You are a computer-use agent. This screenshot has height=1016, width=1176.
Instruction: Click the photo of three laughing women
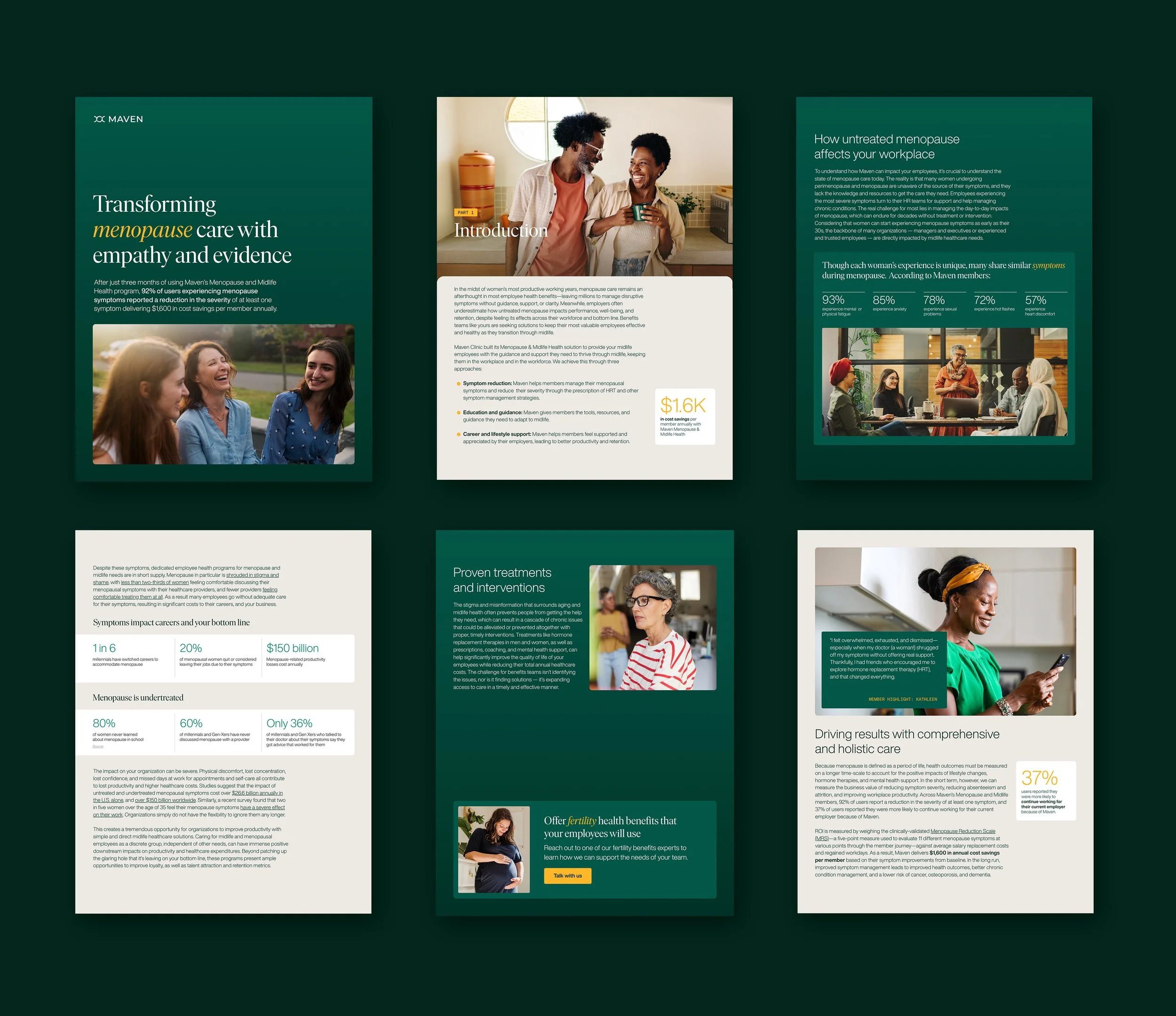[223, 394]
